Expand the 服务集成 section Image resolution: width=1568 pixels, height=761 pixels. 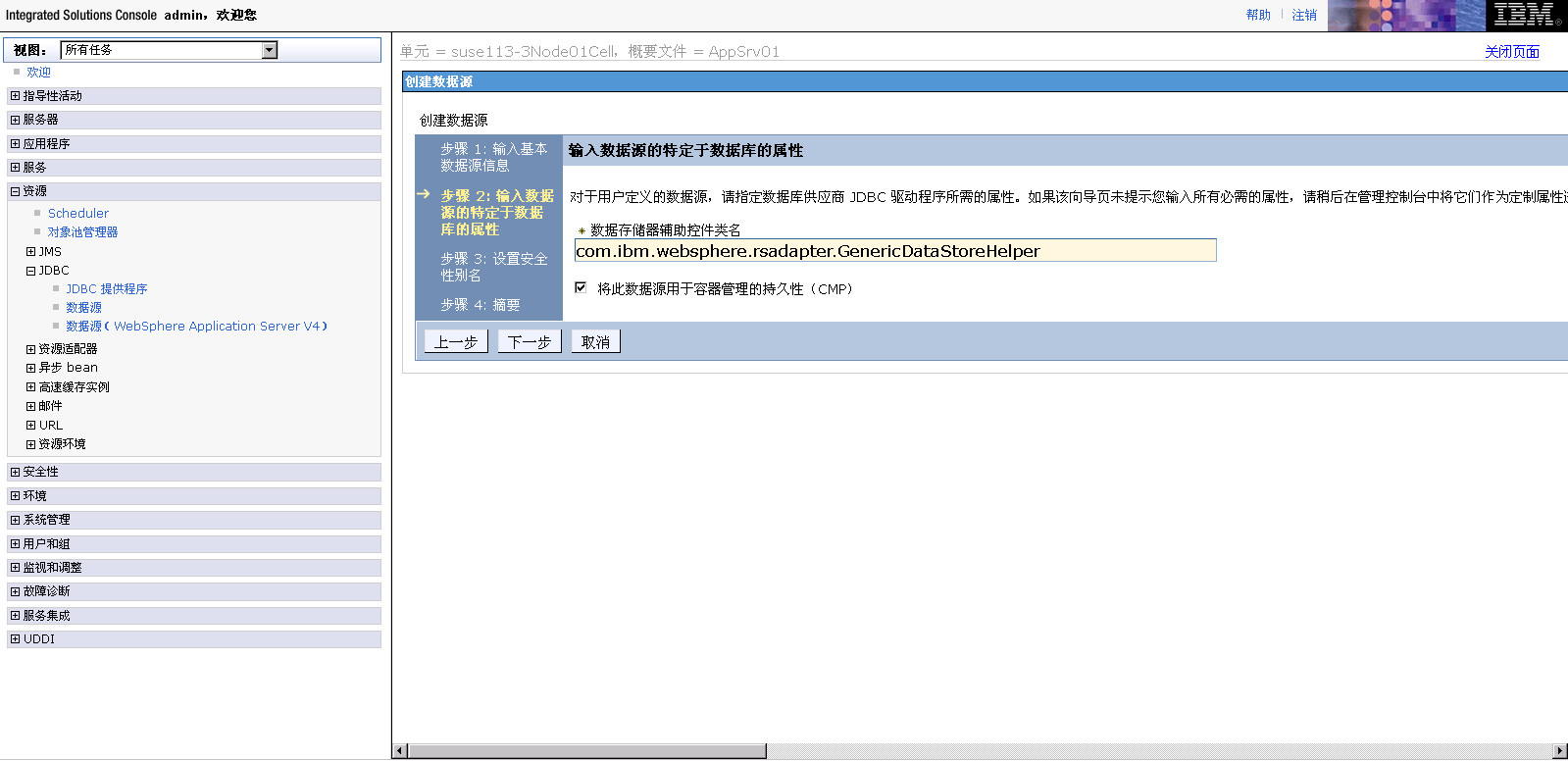[15, 616]
